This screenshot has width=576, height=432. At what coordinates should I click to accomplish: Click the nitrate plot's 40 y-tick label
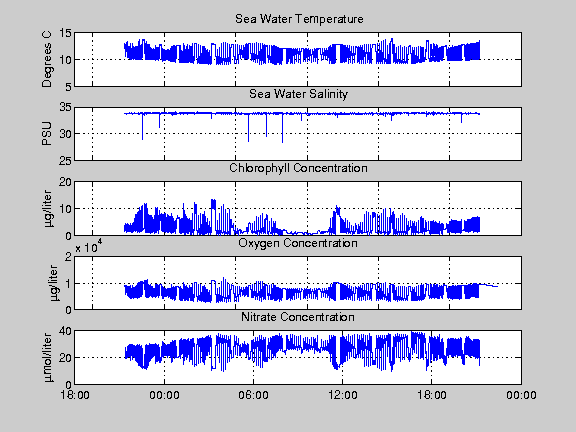[x=65, y=331]
